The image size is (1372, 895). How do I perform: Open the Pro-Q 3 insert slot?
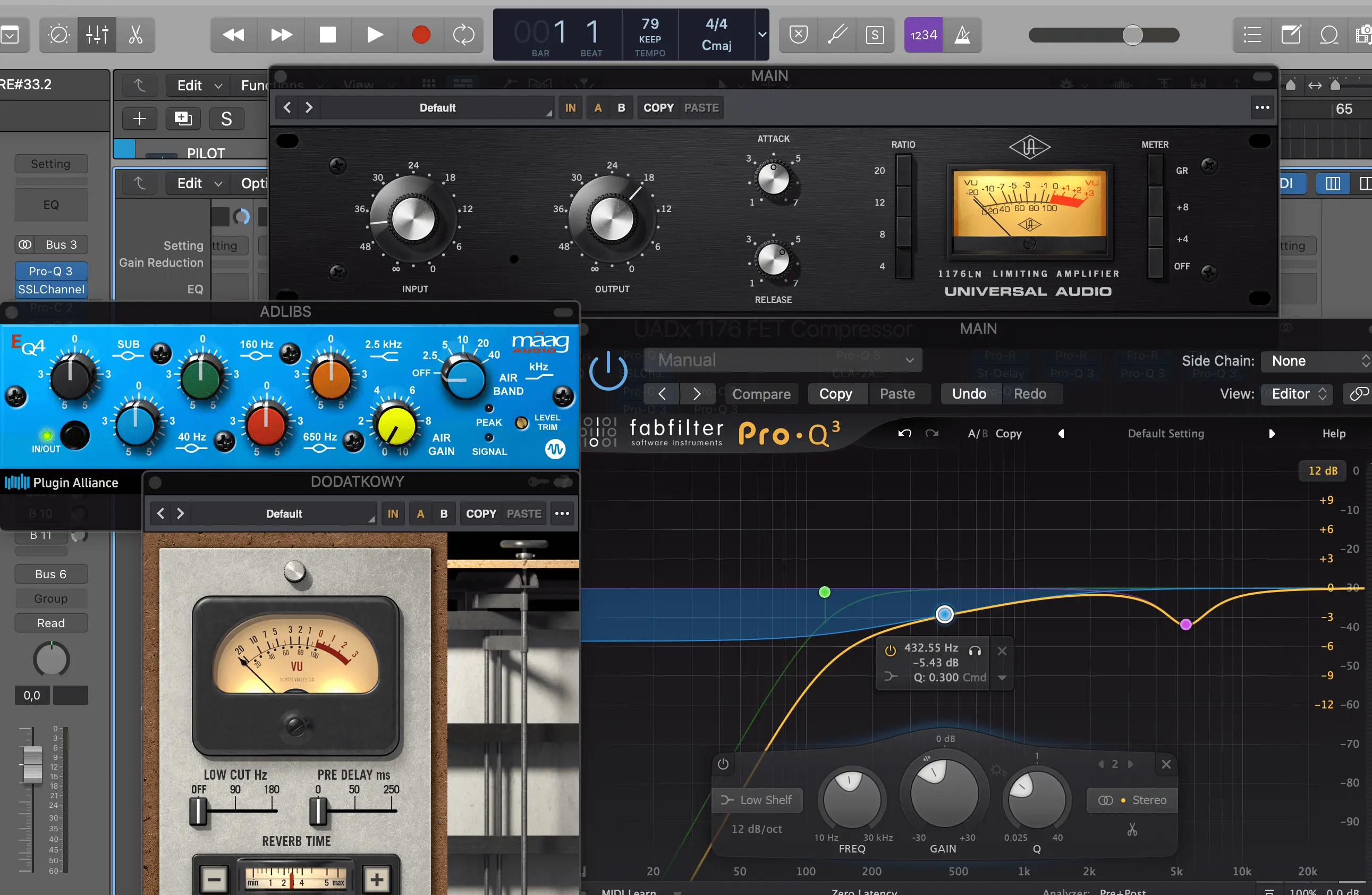pos(50,271)
